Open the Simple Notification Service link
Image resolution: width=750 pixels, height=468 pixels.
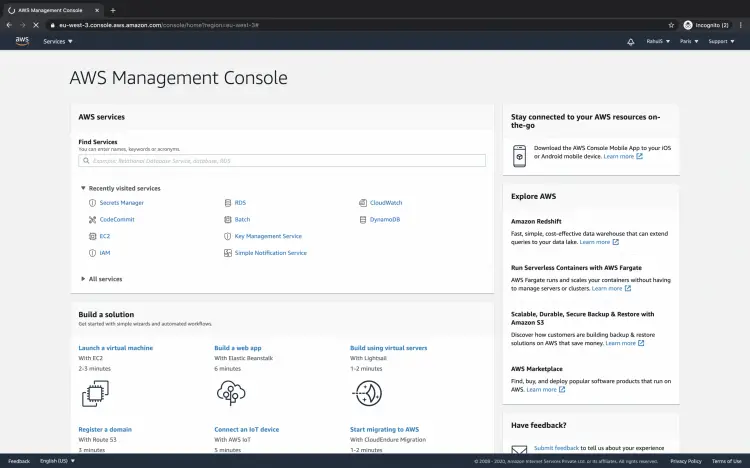(271, 253)
